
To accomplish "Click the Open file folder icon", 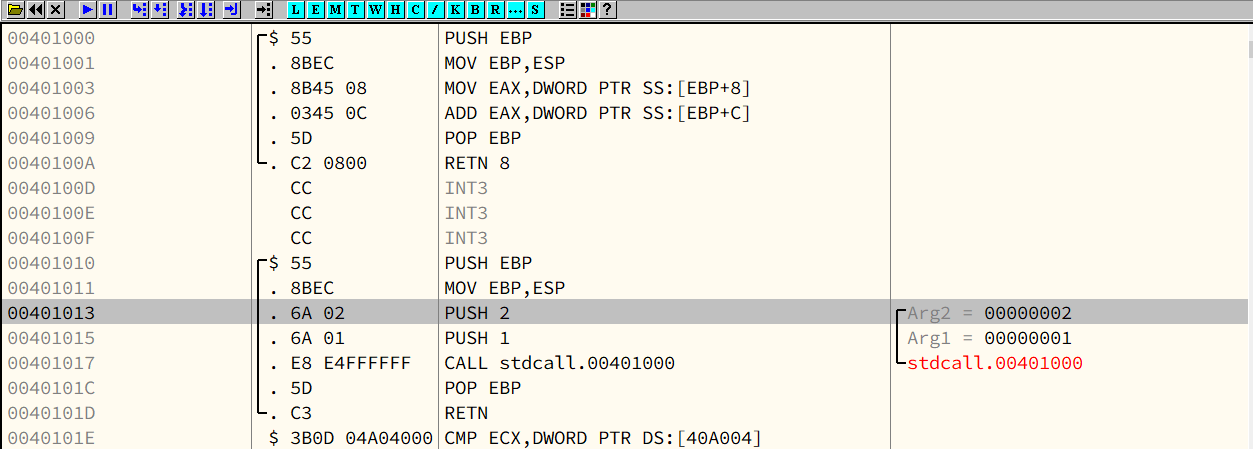I will pos(15,10).
